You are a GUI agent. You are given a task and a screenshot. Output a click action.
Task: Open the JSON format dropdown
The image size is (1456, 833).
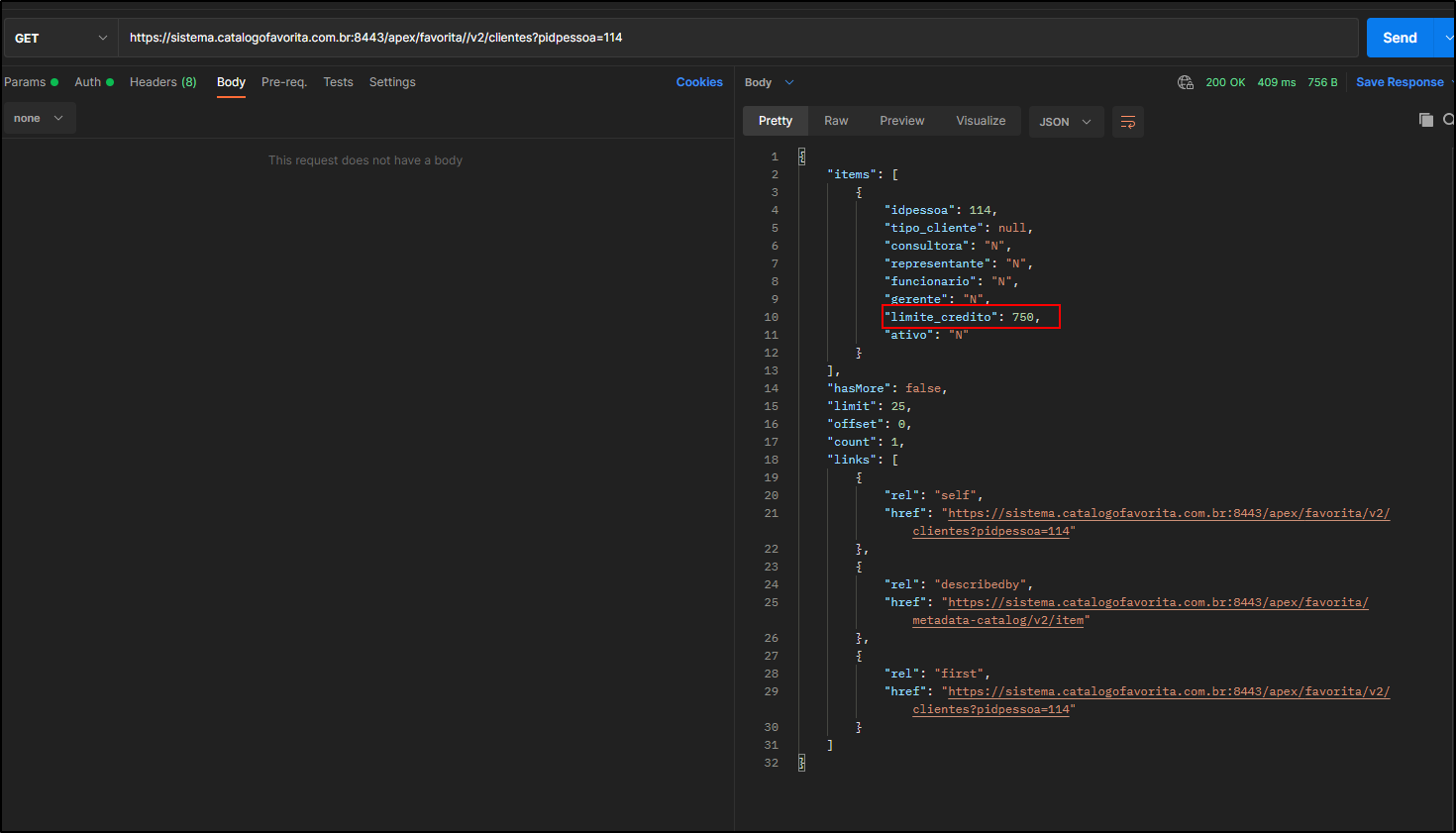pyautogui.click(x=1065, y=122)
